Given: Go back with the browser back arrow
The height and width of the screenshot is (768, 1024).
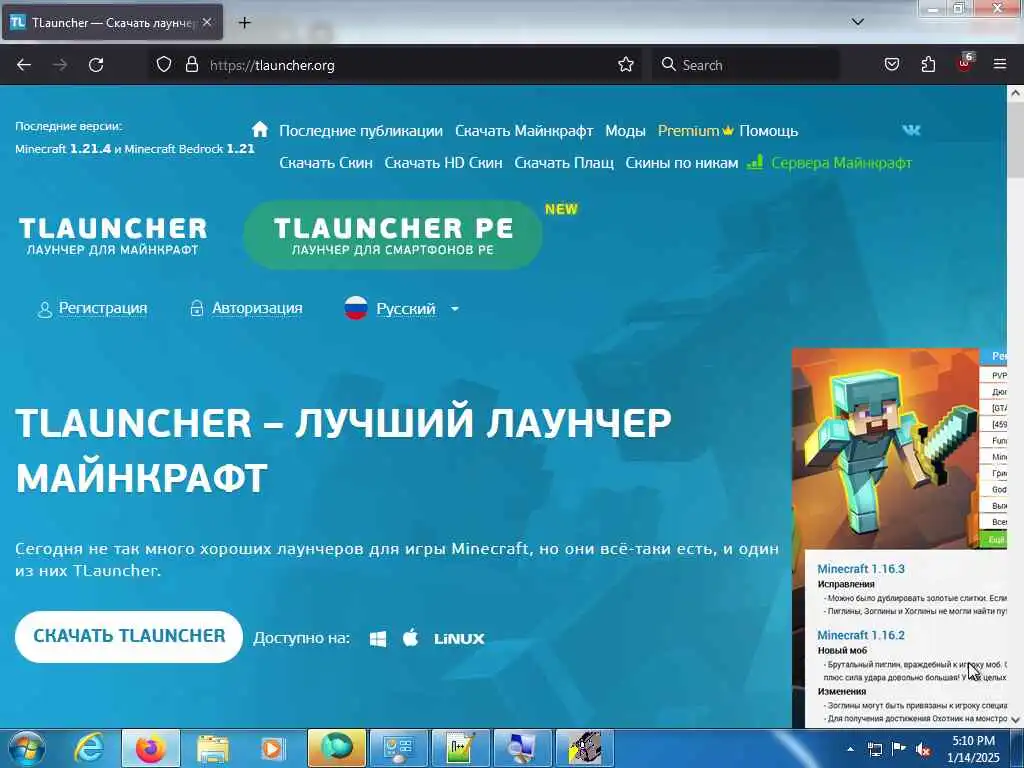Looking at the screenshot, I should point(24,65).
